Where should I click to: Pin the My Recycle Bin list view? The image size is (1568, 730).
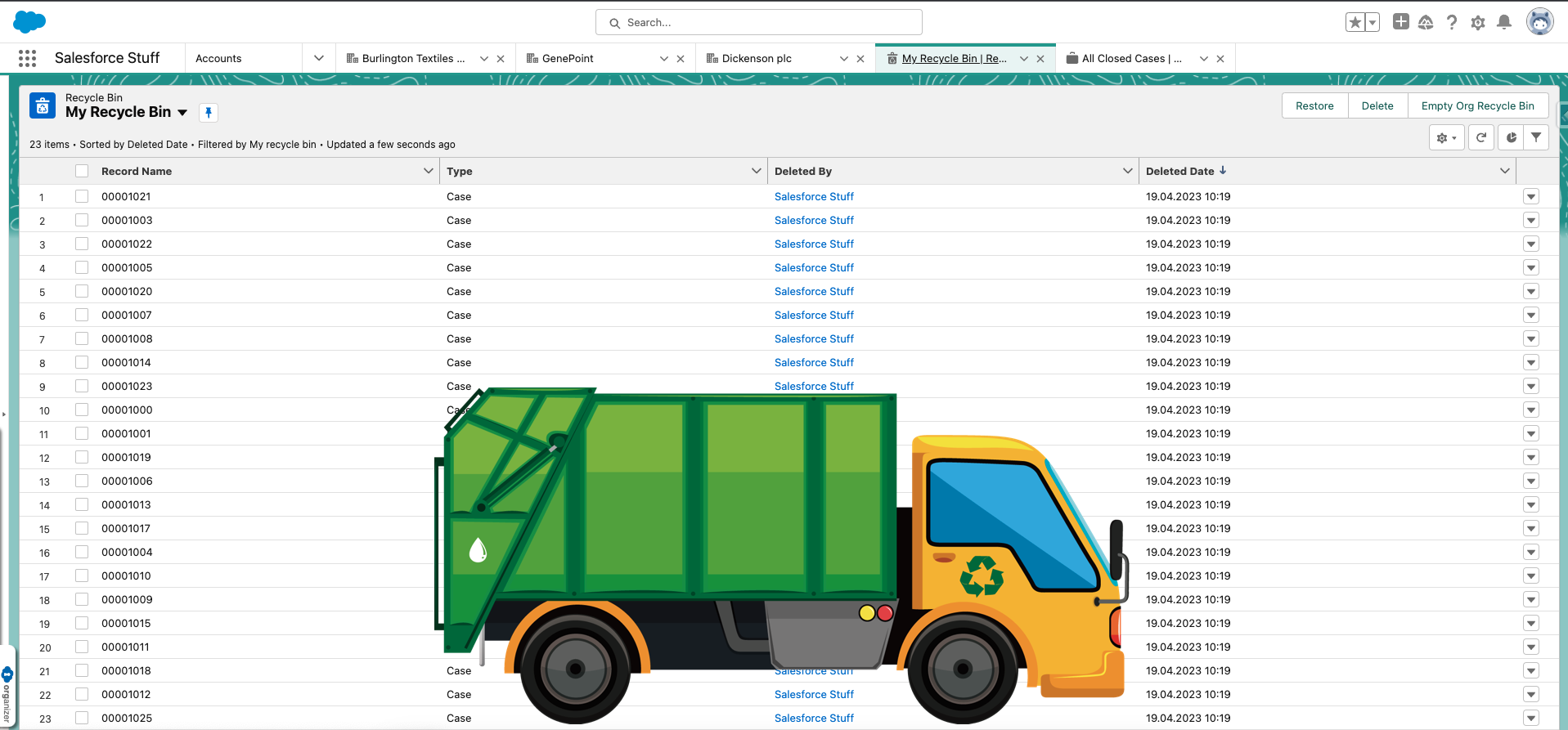click(209, 113)
